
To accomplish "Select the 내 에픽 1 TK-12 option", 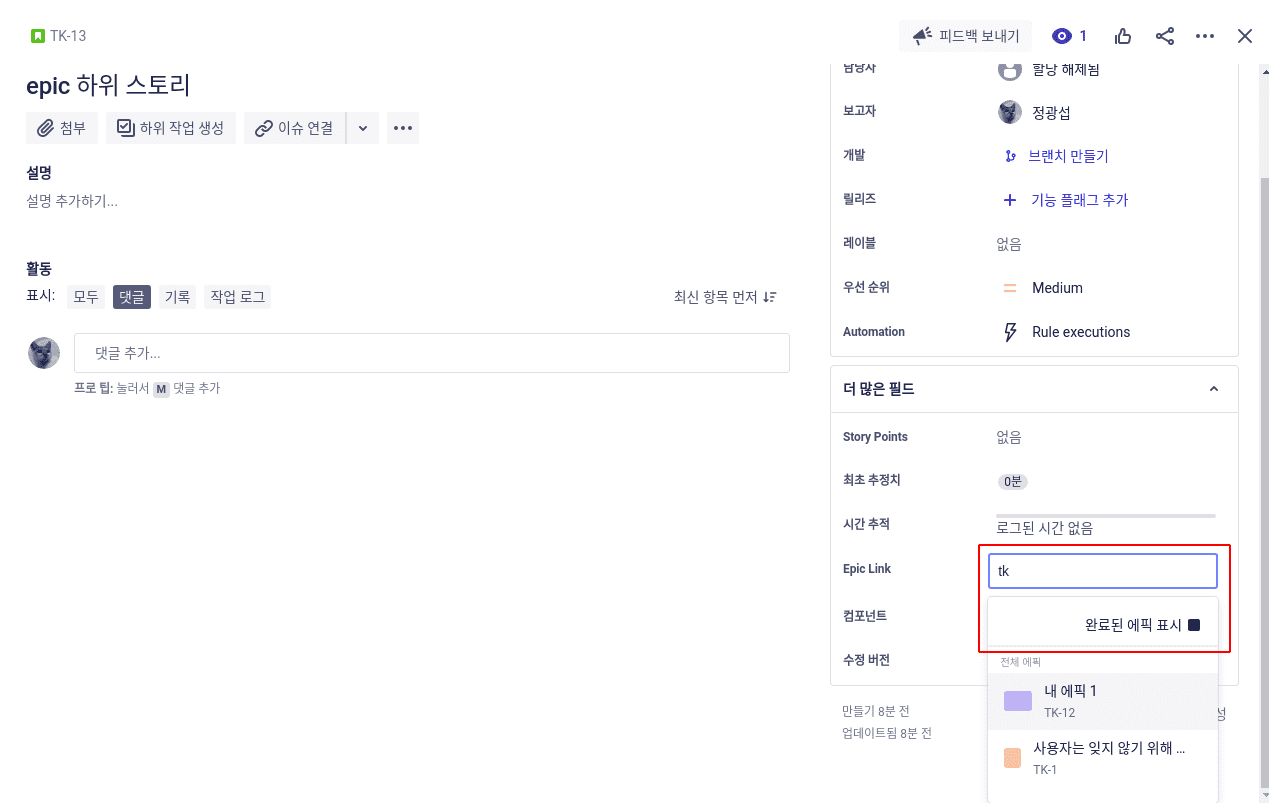I will [x=1102, y=701].
